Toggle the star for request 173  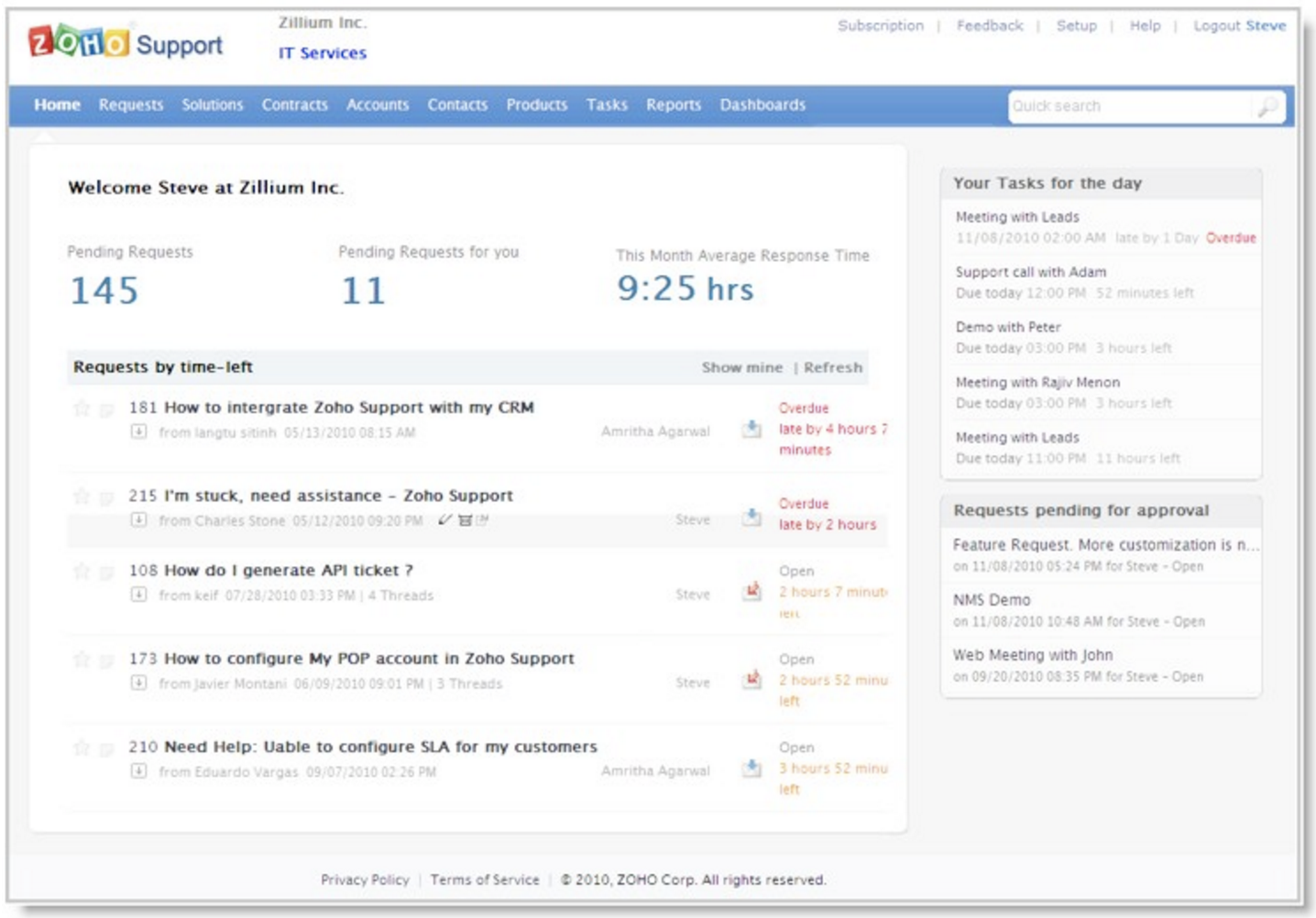point(82,660)
